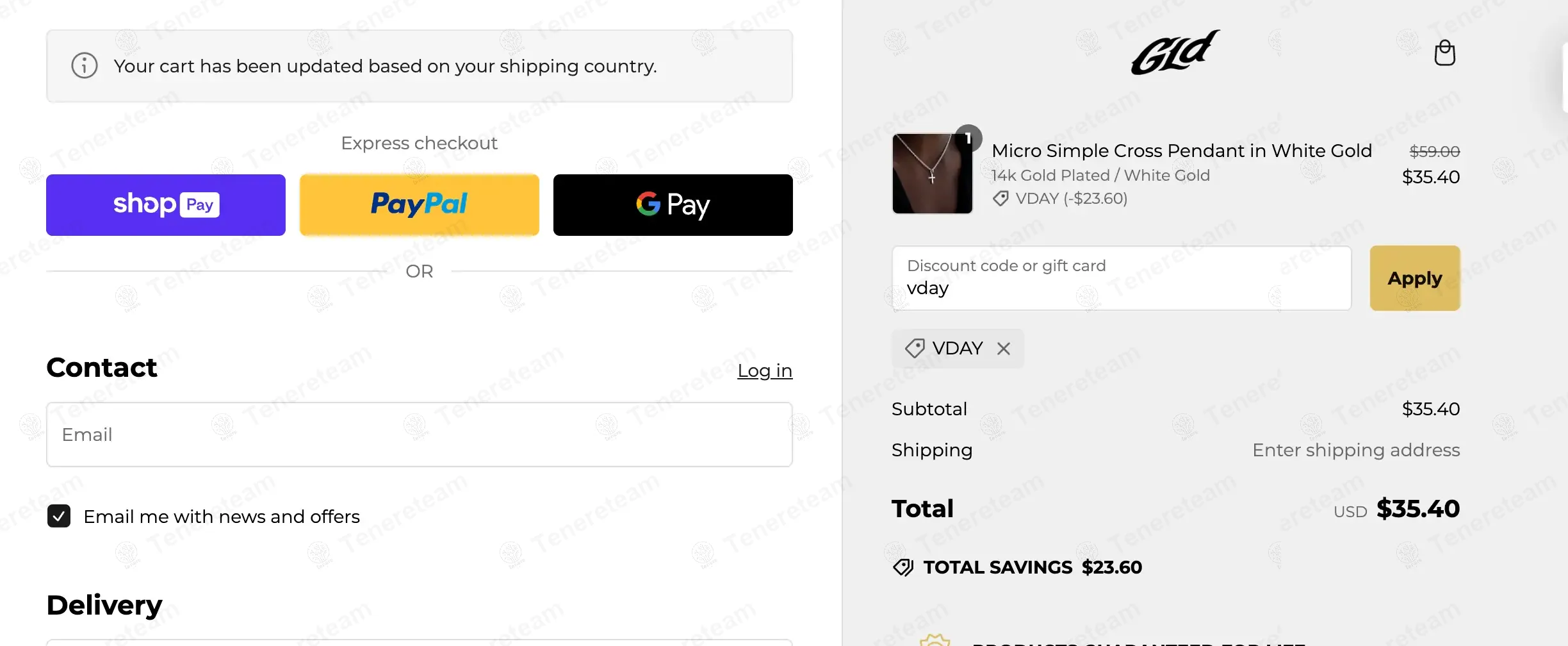1568x646 pixels.
Task: Follow the Log in link
Action: pos(765,371)
